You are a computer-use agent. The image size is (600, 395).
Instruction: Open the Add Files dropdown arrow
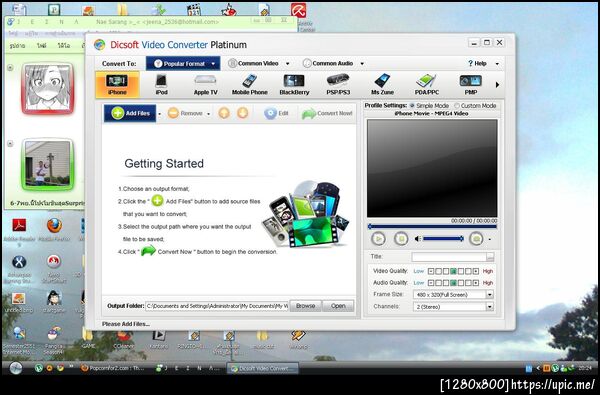[x=160, y=114]
